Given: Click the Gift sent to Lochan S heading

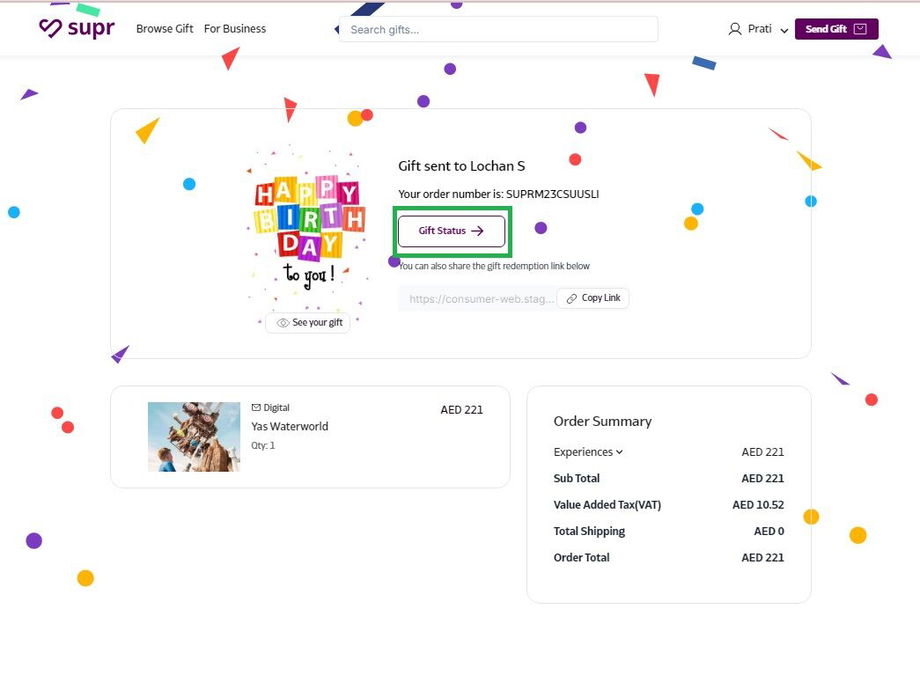Looking at the screenshot, I should pyautogui.click(x=461, y=166).
